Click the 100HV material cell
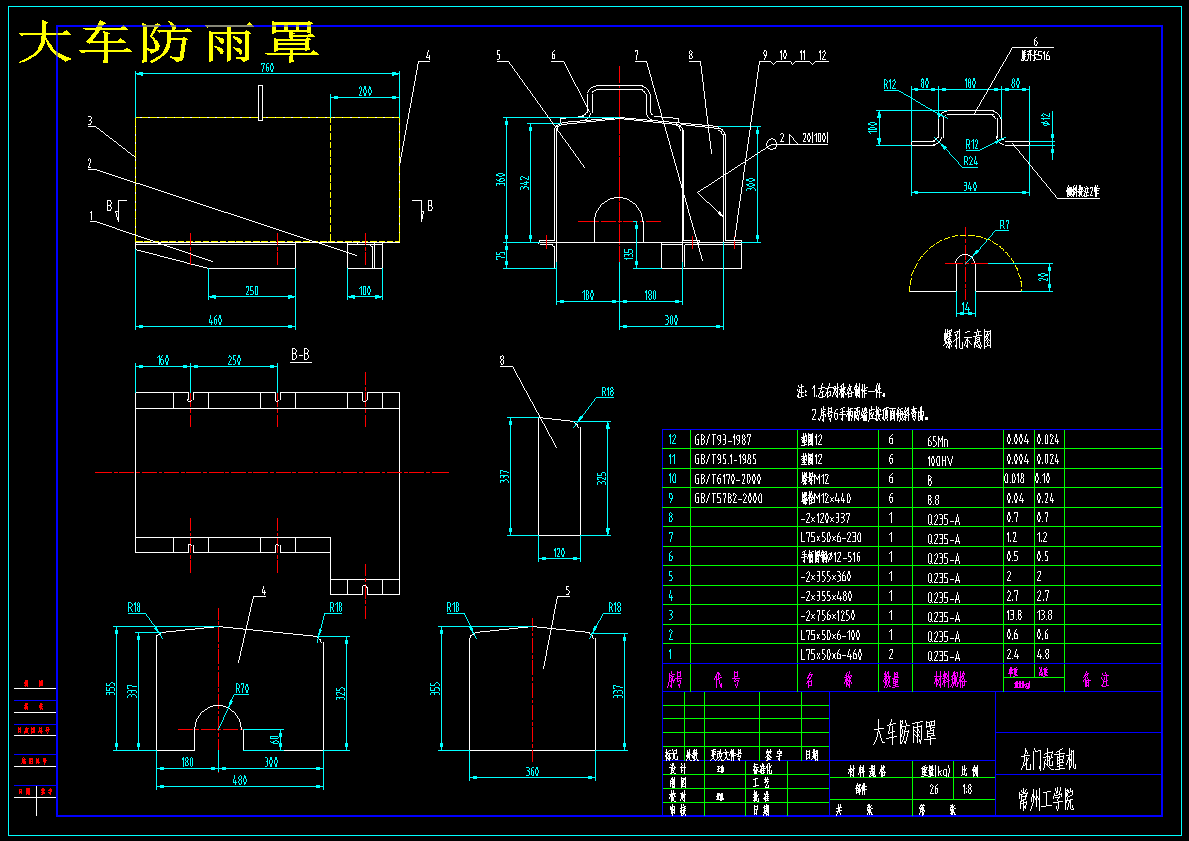The width and height of the screenshot is (1189, 841). coord(940,460)
